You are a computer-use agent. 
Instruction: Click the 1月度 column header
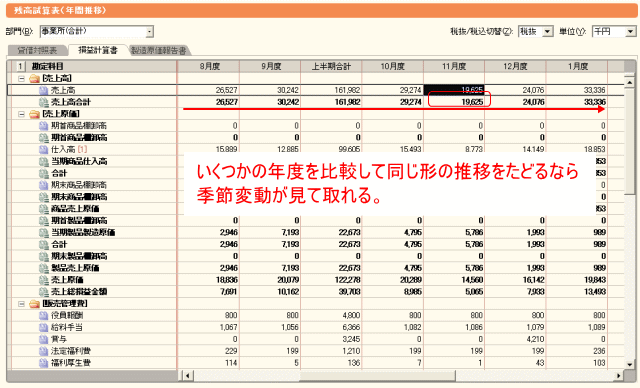pyautogui.click(x=577, y=66)
